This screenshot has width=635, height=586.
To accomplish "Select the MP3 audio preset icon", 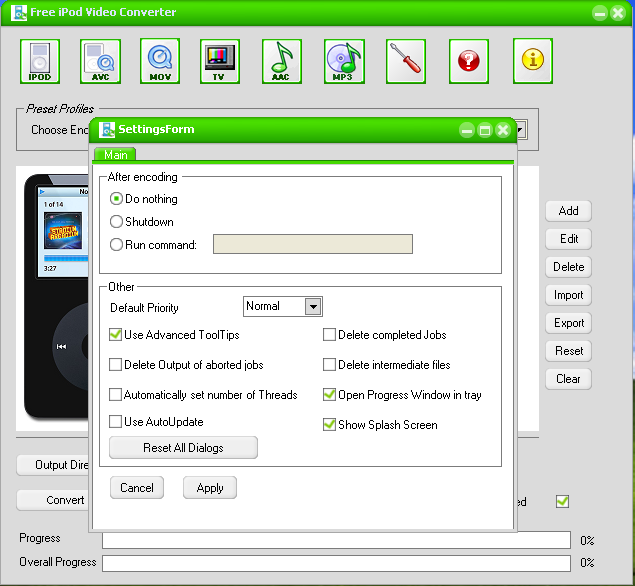I will click(344, 62).
